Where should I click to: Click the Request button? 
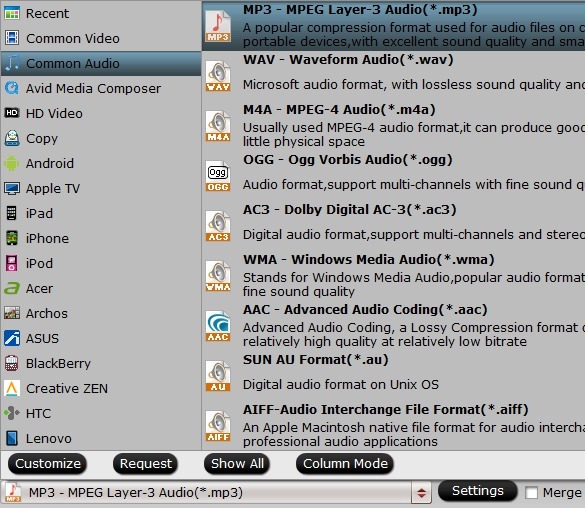pos(146,464)
